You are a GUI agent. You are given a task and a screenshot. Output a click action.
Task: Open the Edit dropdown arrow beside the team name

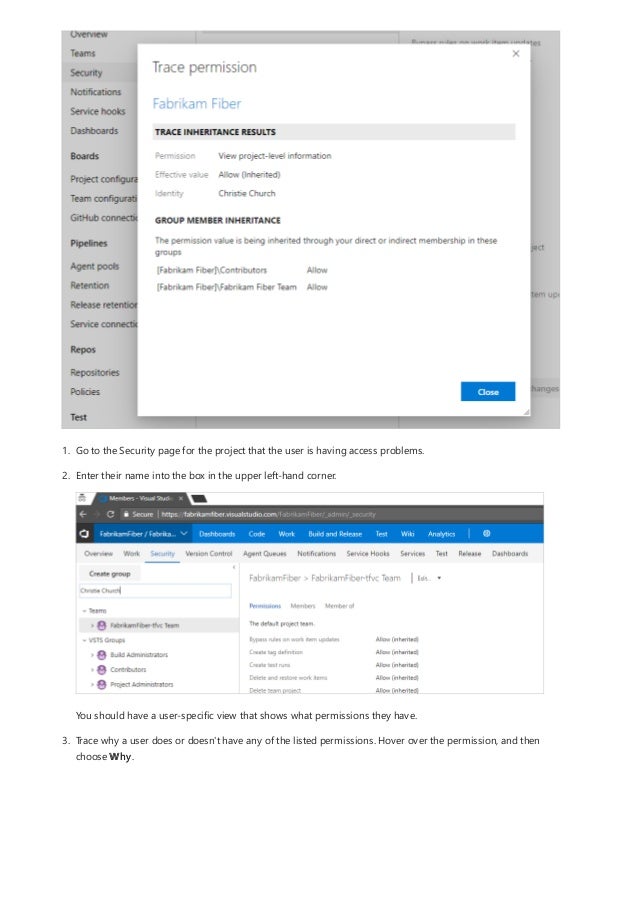439,578
